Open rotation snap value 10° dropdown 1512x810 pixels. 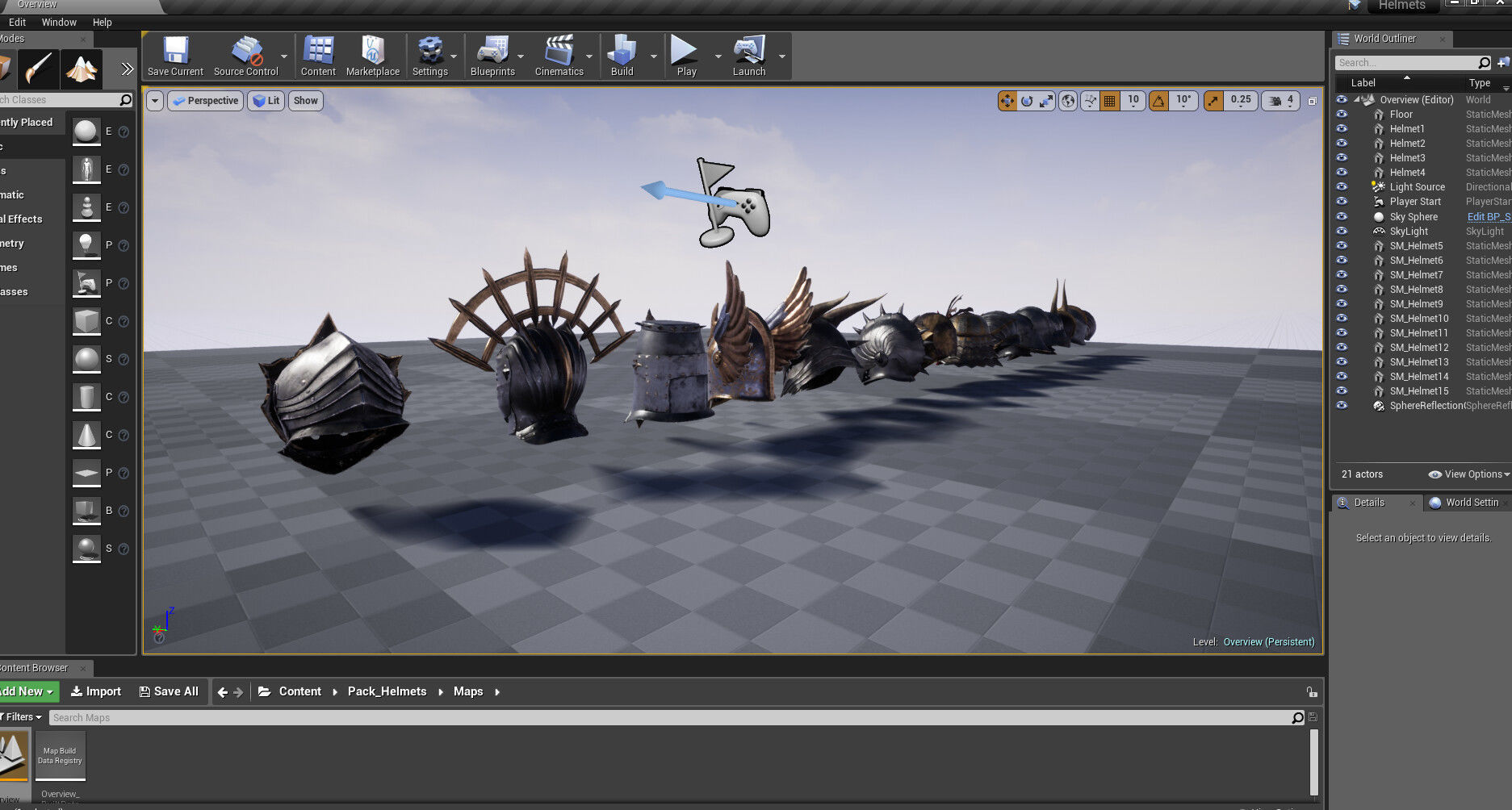[x=1183, y=101]
